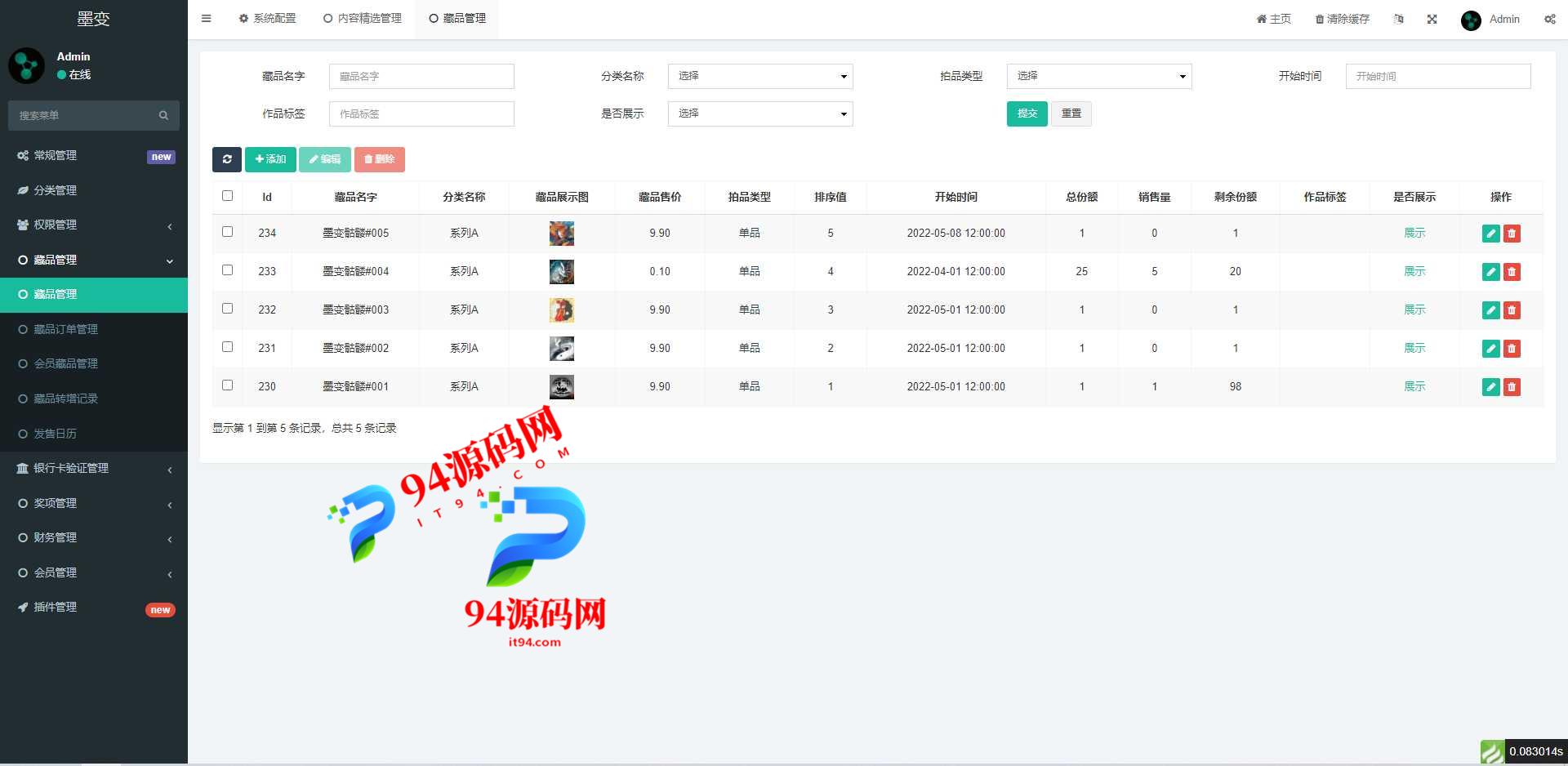Image resolution: width=1568 pixels, height=766 pixels.
Task: Open 藏品订单管理 in the sidebar
Action: (x=94, y=329)
